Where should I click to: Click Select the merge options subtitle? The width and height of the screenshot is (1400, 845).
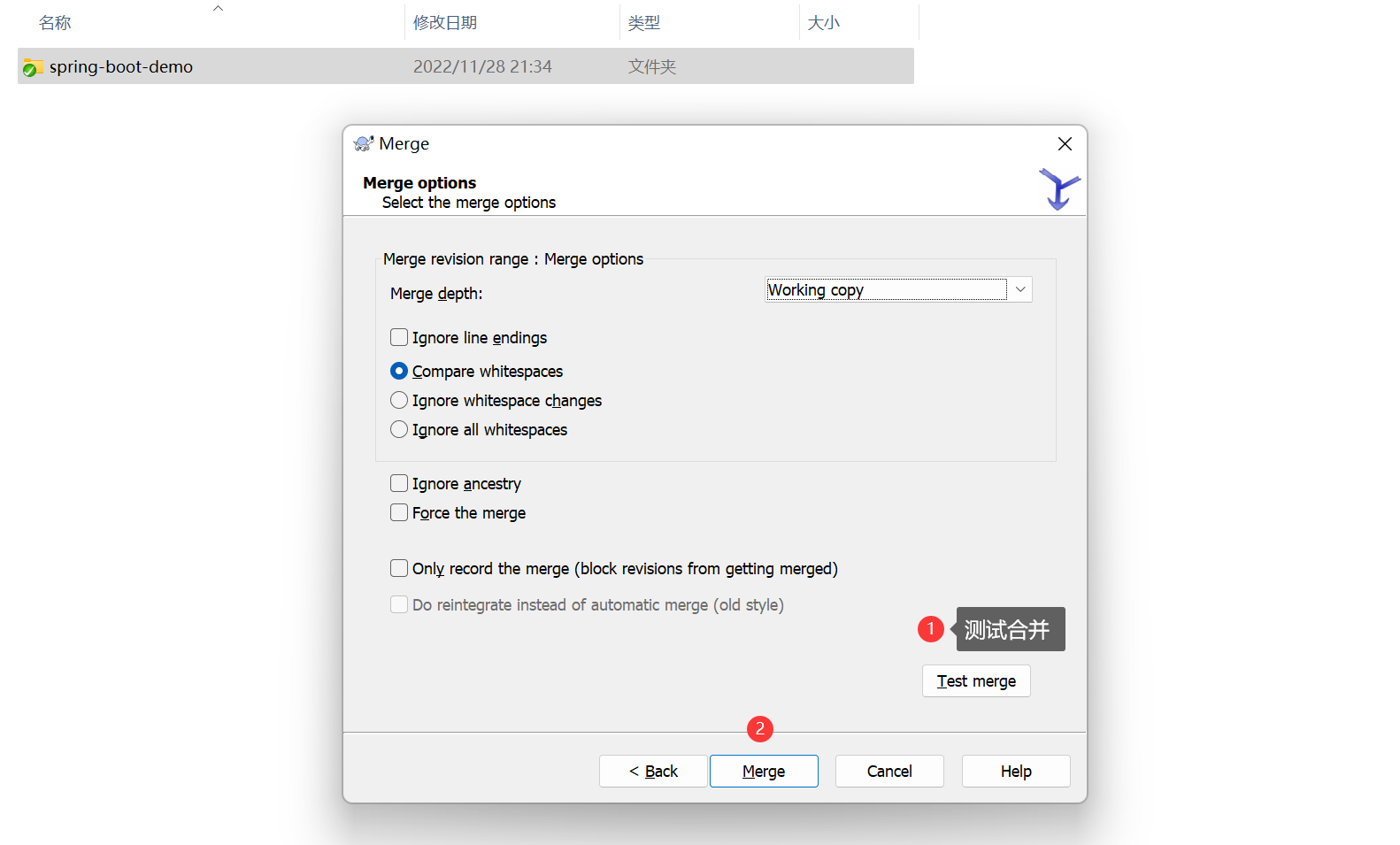pos(469,202)
